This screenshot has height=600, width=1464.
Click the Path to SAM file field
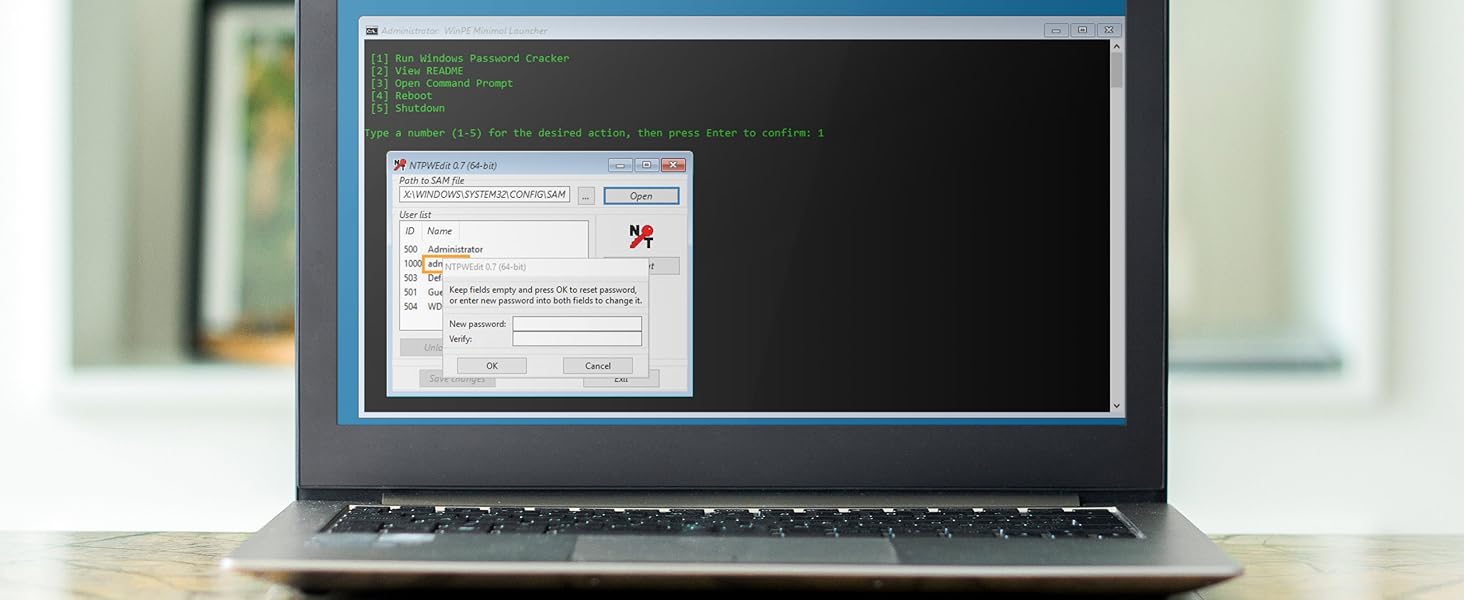(485, 195)
